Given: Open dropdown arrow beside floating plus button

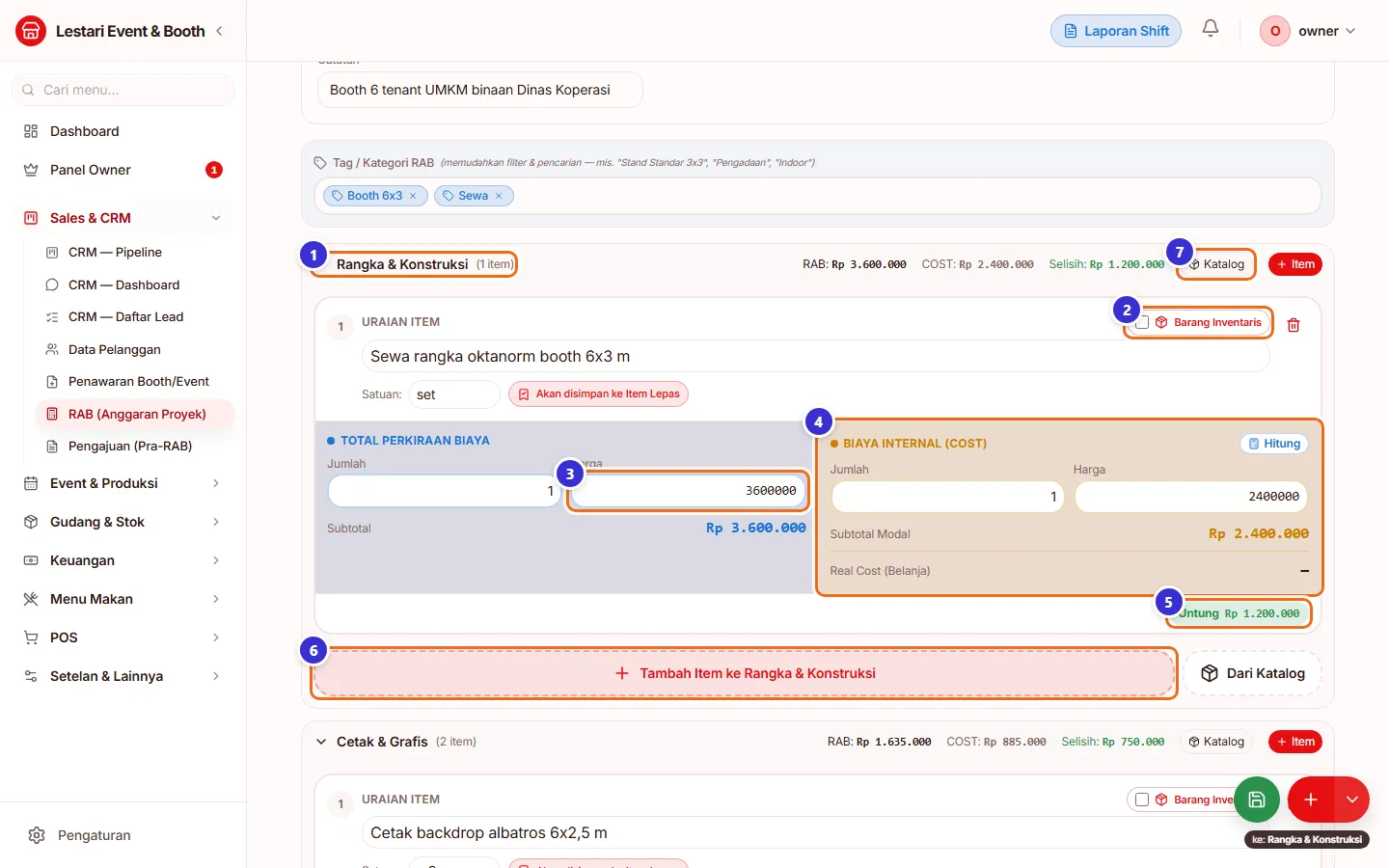Looking at the screenshot, I should (x=1352, y=800).
